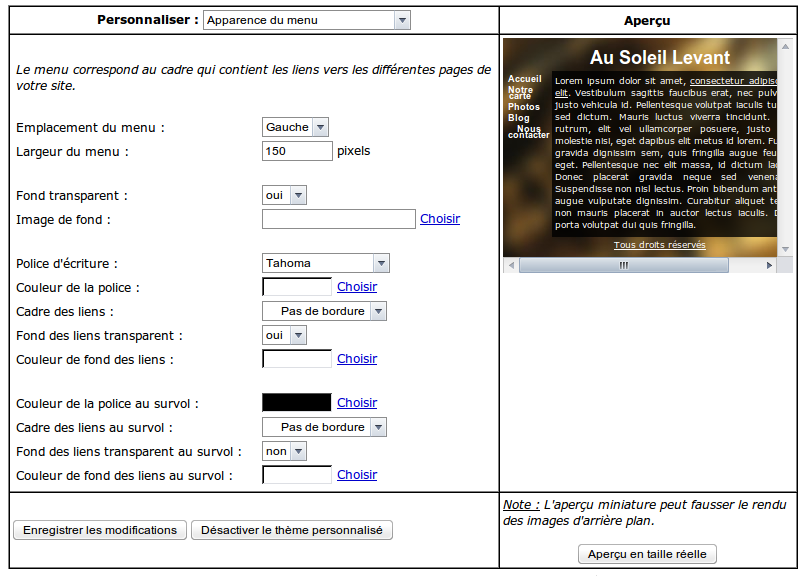Click the black Couleur de la police au survol swatch
Screen dimensions: 805x576
(297, 402)
